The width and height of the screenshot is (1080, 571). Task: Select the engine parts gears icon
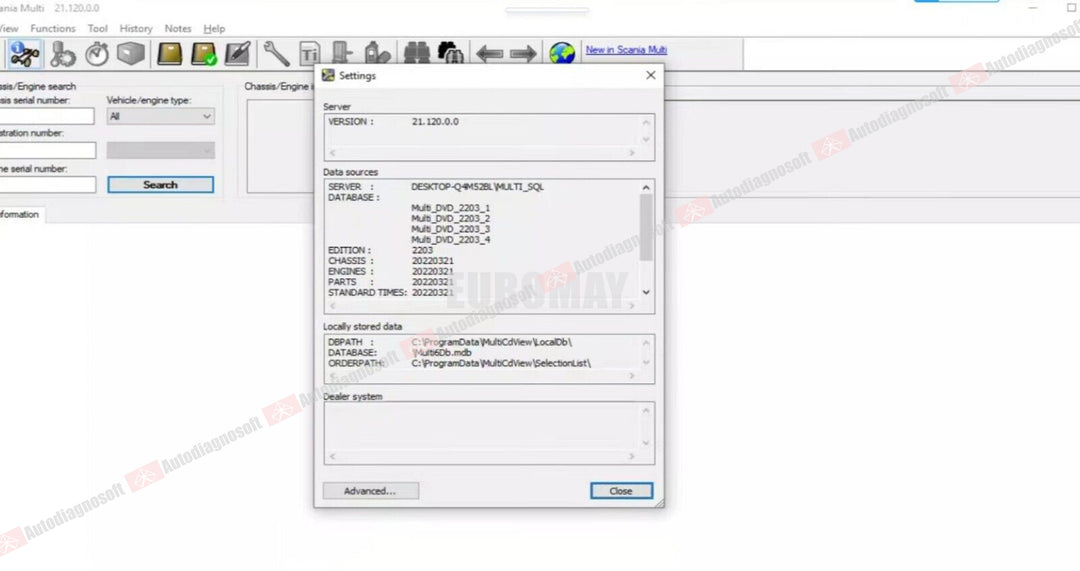(x=63, y=54)
